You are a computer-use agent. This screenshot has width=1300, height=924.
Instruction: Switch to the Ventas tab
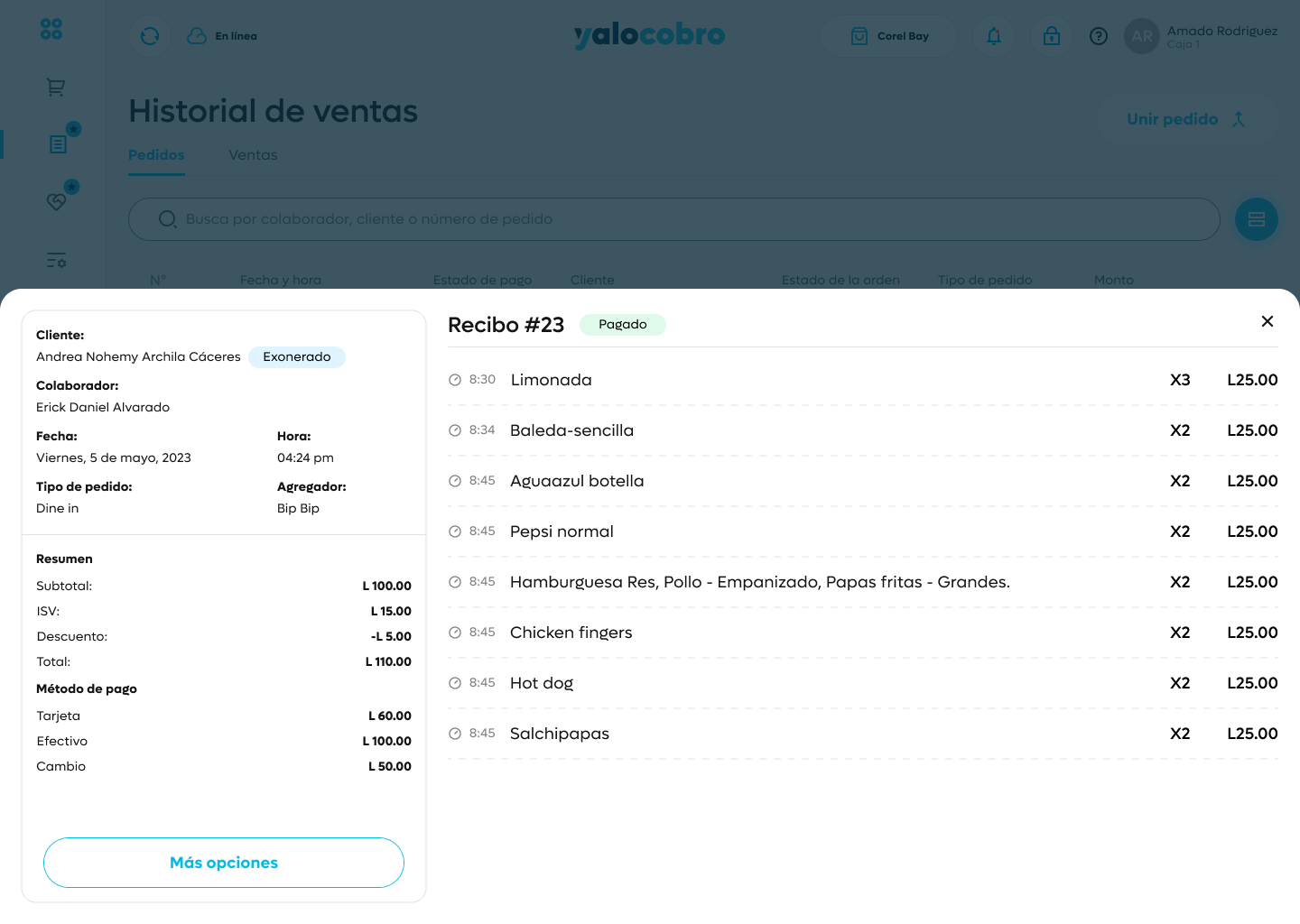[253, 155]
